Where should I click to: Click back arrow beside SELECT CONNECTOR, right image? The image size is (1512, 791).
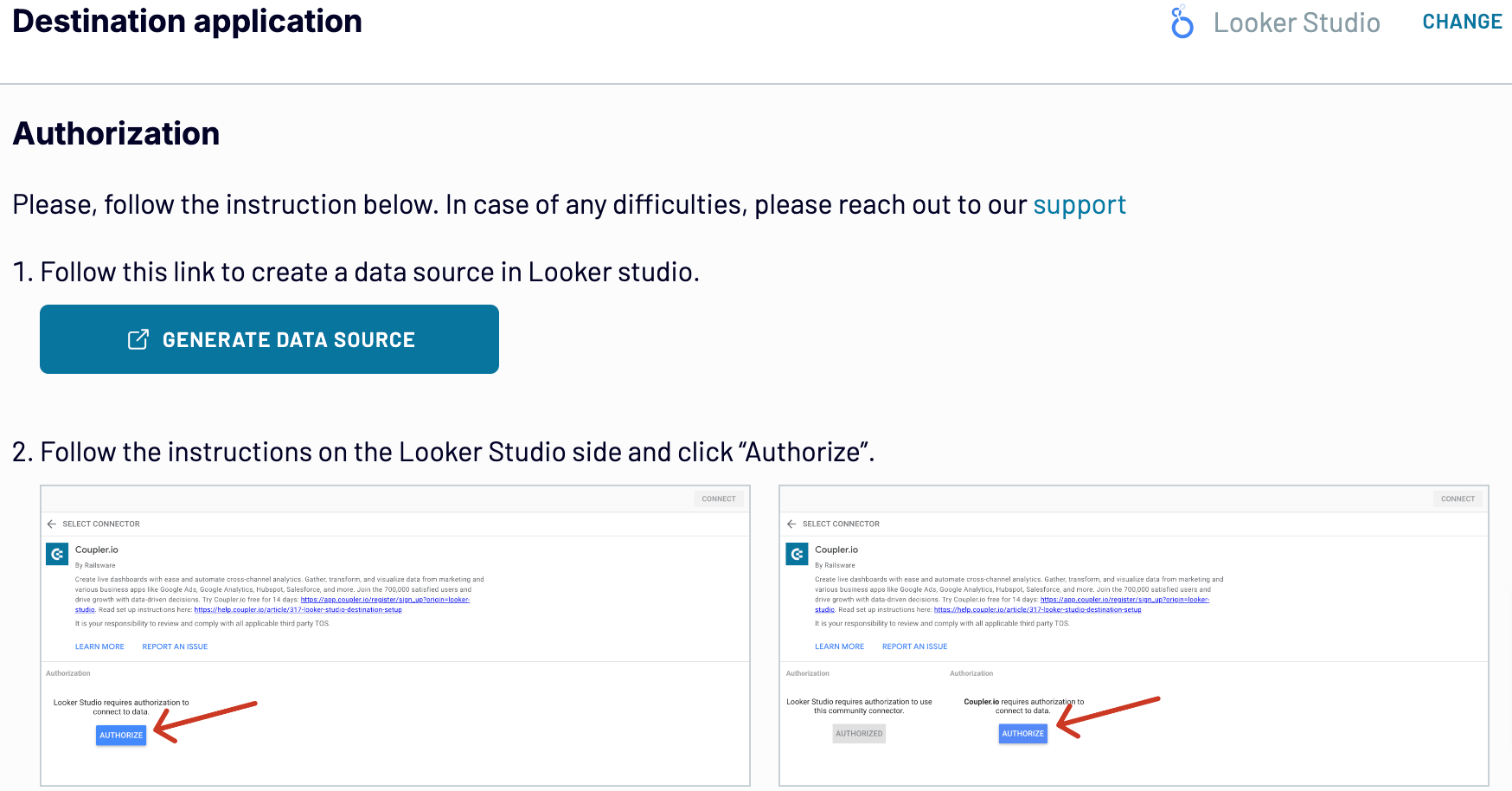click(x=791, y=524)
